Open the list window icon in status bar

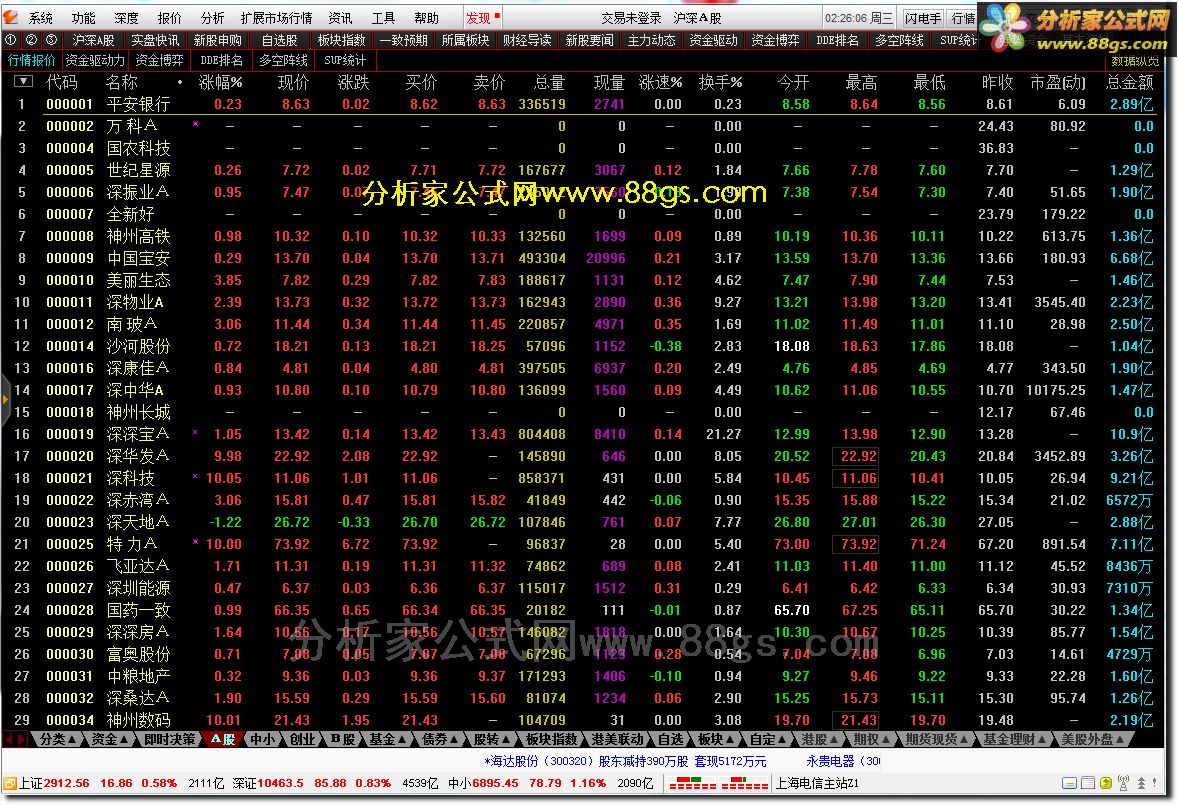[x=1087, y=783]
